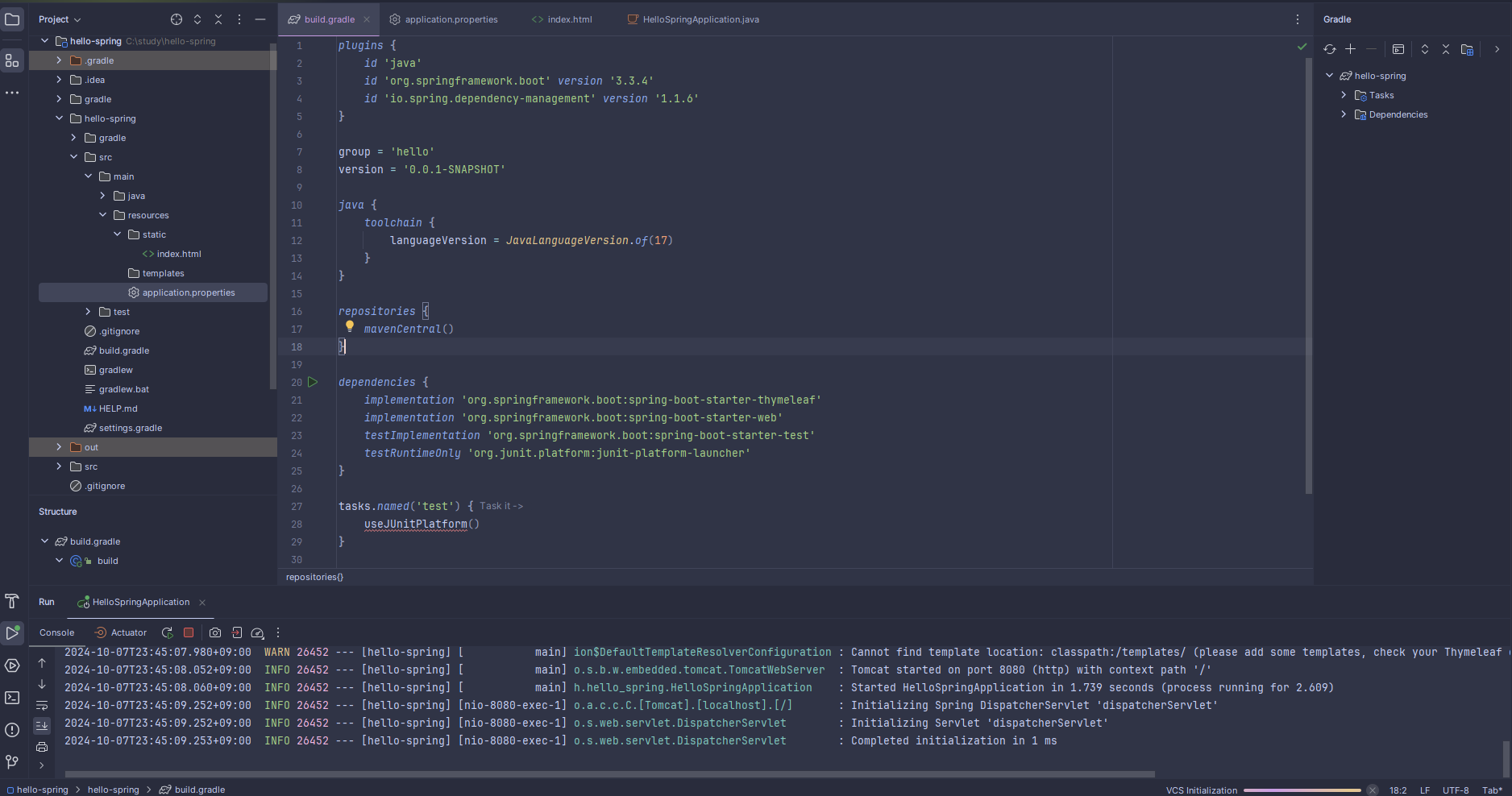1512x796 pixels.
Task: Click the line:column 18:2 indicator
Action: click(x=1398, y=790)
